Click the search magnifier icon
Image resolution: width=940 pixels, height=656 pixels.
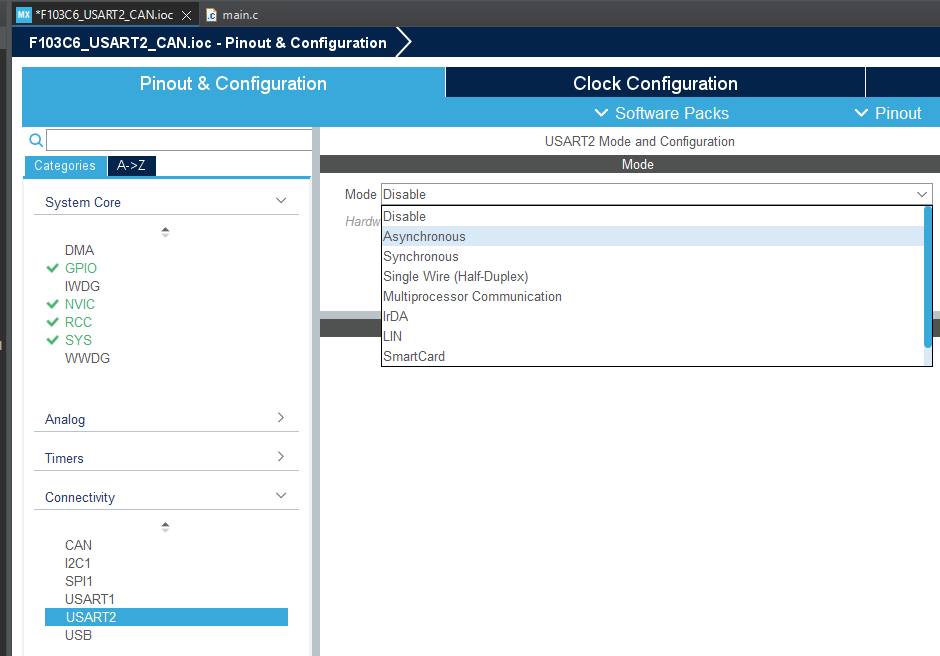coord(35,140)
